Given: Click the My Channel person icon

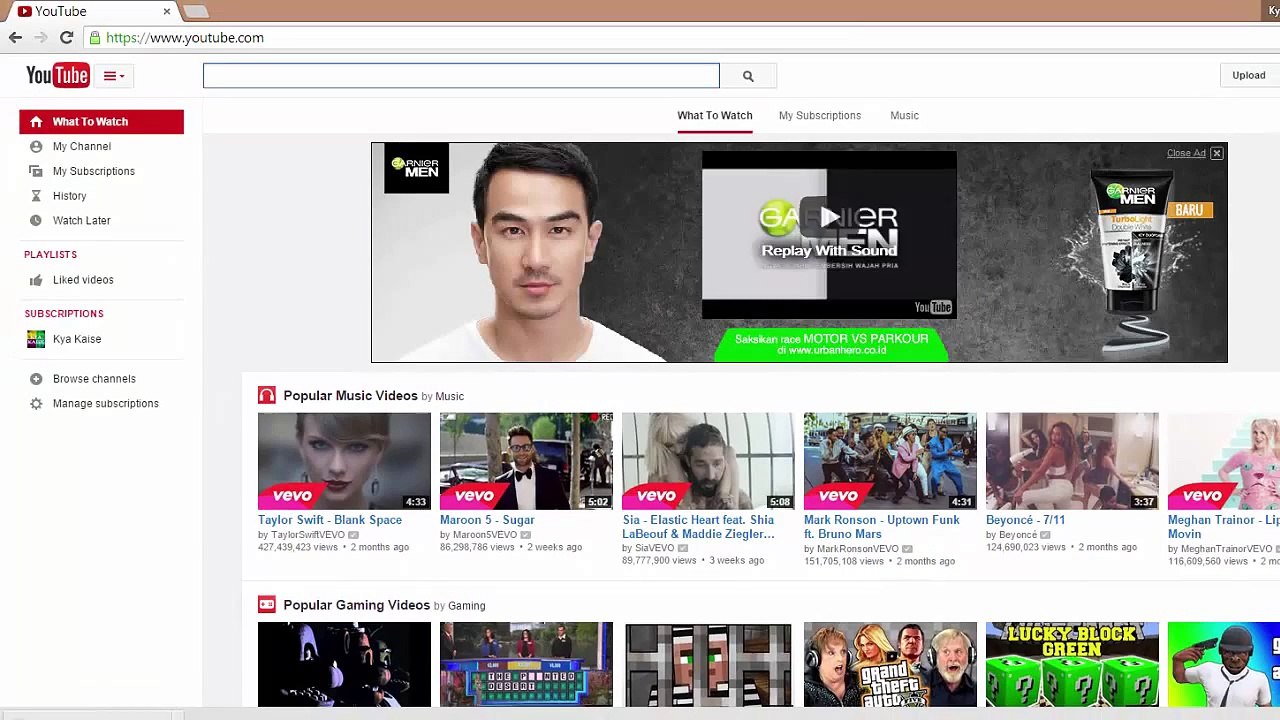Looking at the screenshot, I should coord(36,147).
